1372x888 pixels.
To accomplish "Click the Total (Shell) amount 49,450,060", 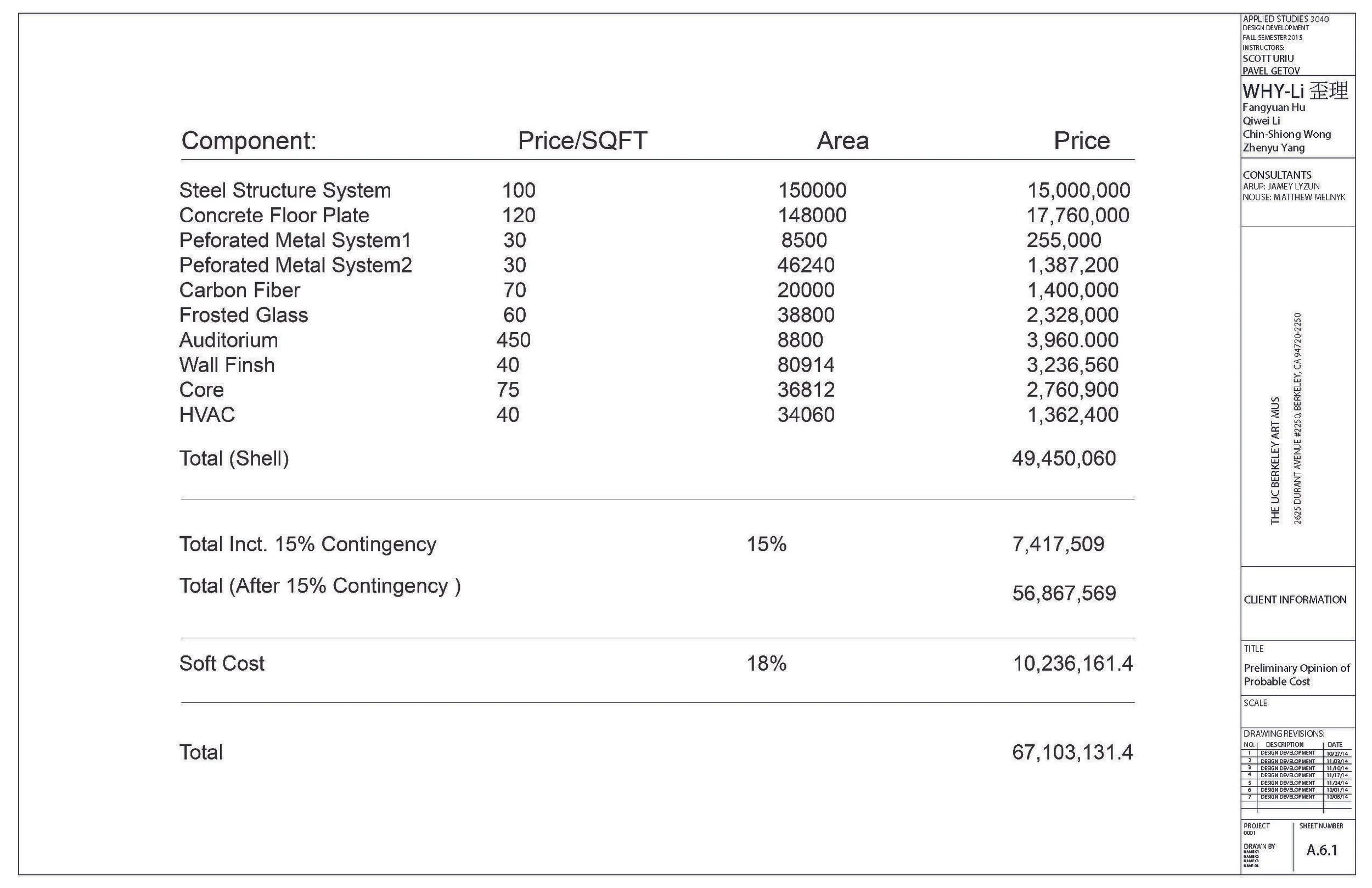I will coord(1064,458).
